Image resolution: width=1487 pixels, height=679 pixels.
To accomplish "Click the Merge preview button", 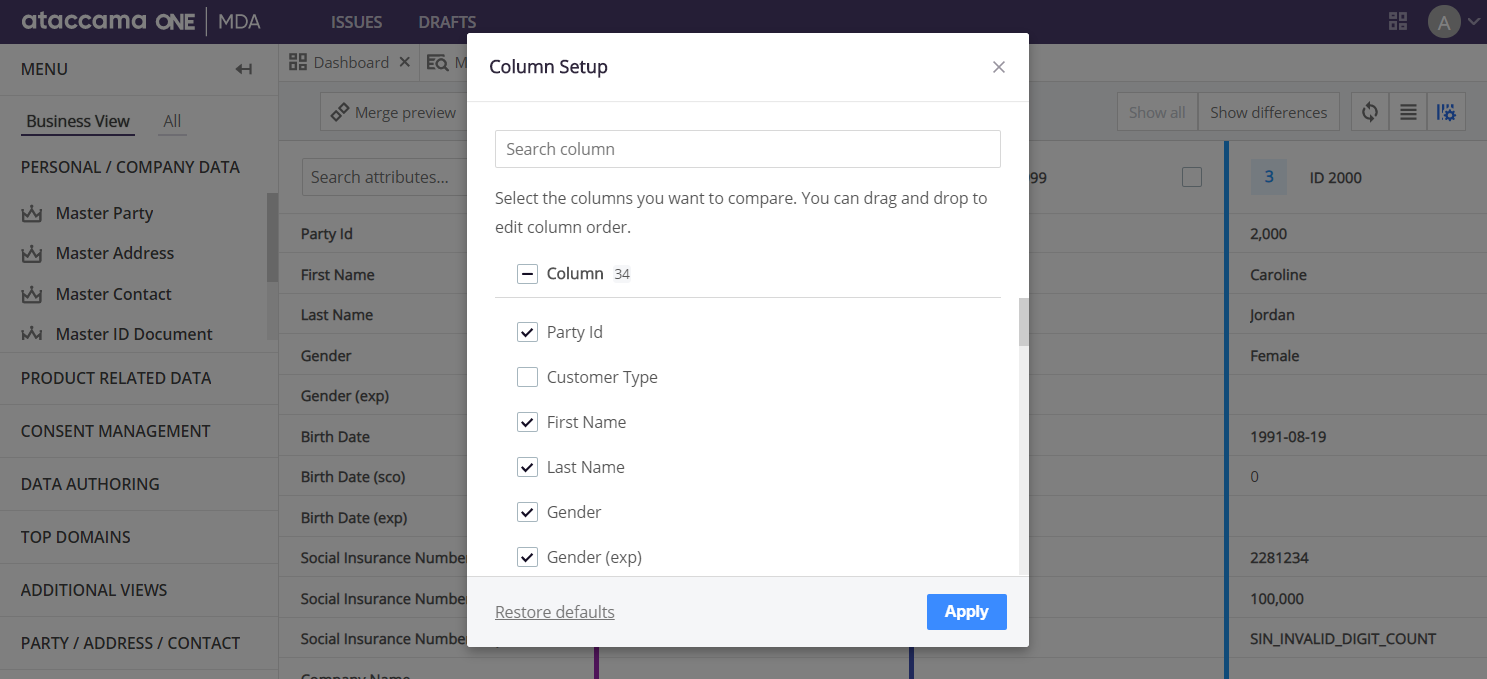I will click(x=393, y=112).
